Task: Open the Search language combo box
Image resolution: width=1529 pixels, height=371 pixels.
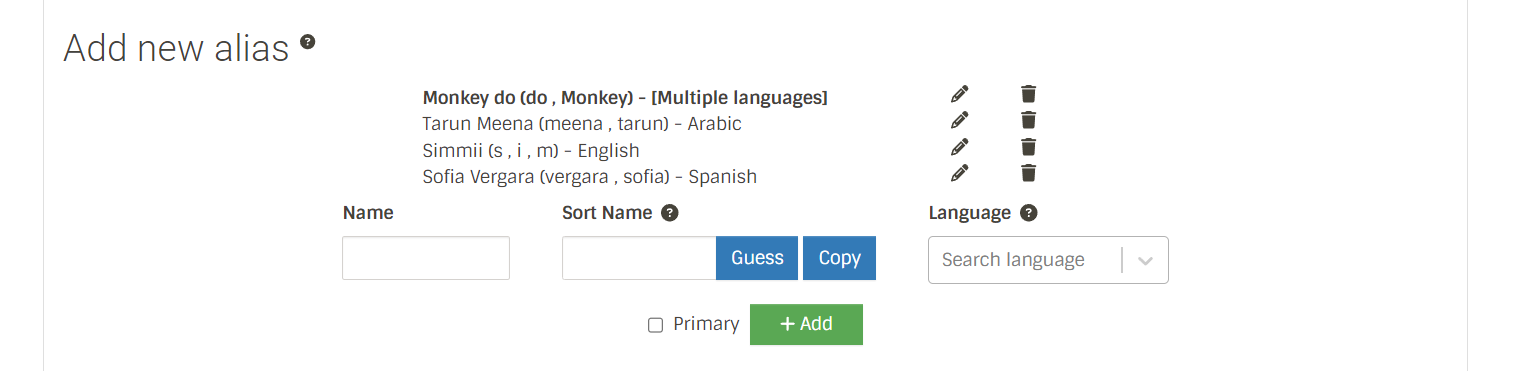Action: 1048,260
